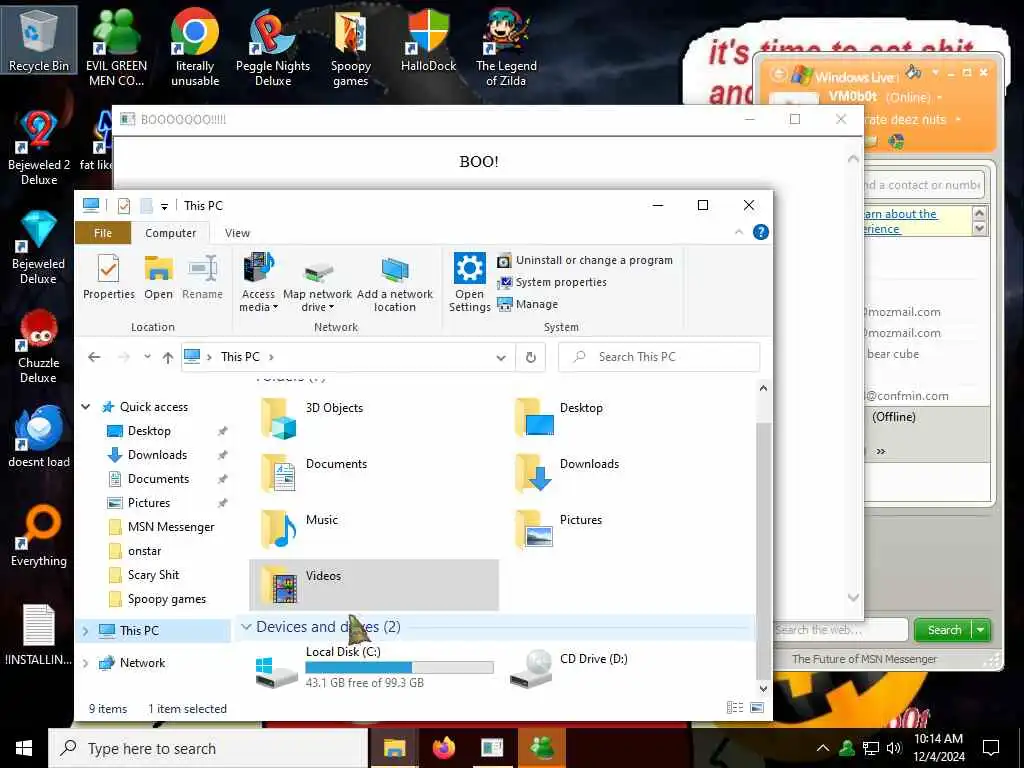Click the Windows Start button

click(x=24, y=748)
